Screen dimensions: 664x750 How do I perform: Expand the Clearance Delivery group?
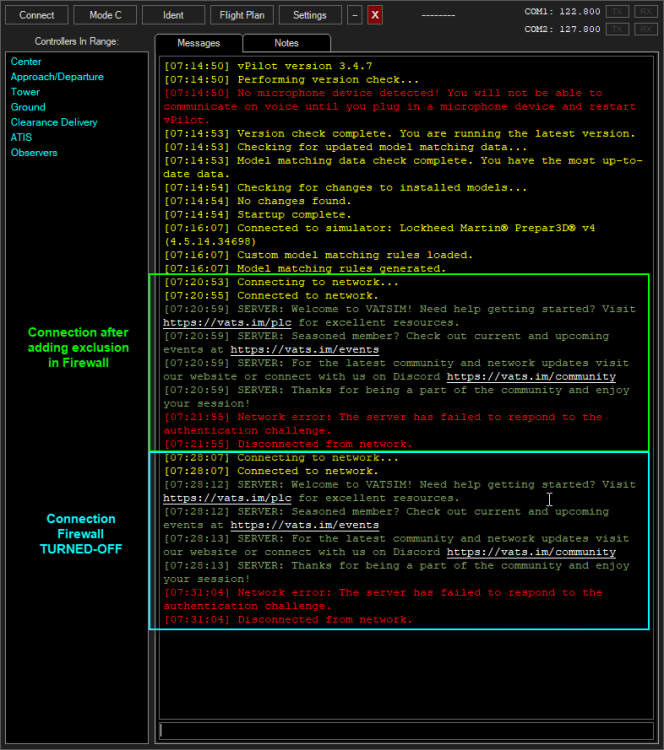(x=54, y=122)
